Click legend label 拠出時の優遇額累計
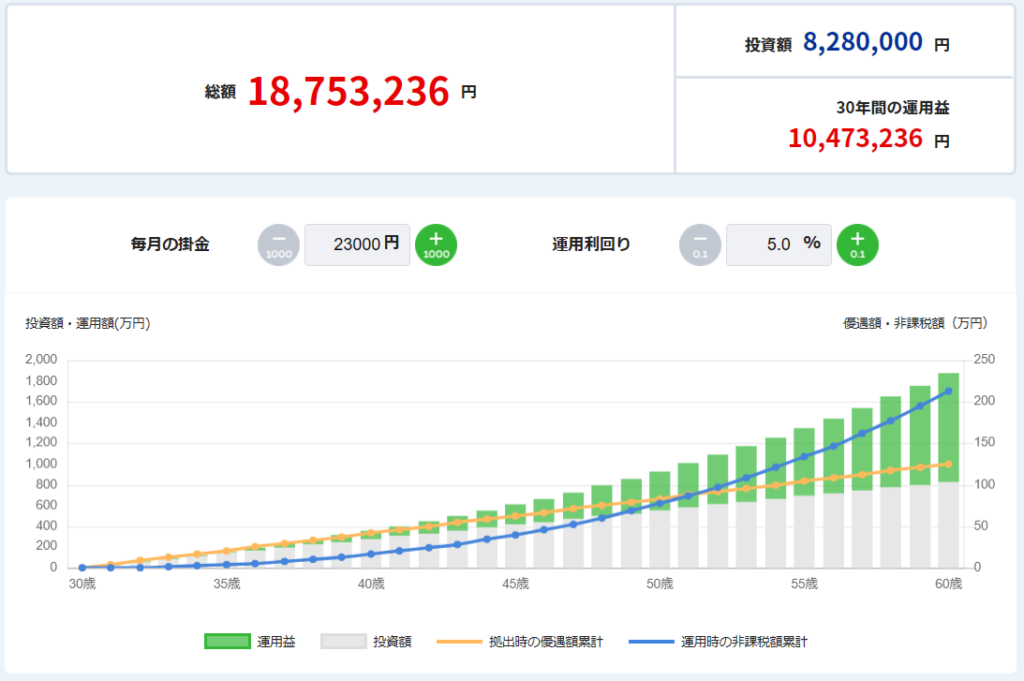Viewport: 1024px width, 681px height. (x=546, y=642)
